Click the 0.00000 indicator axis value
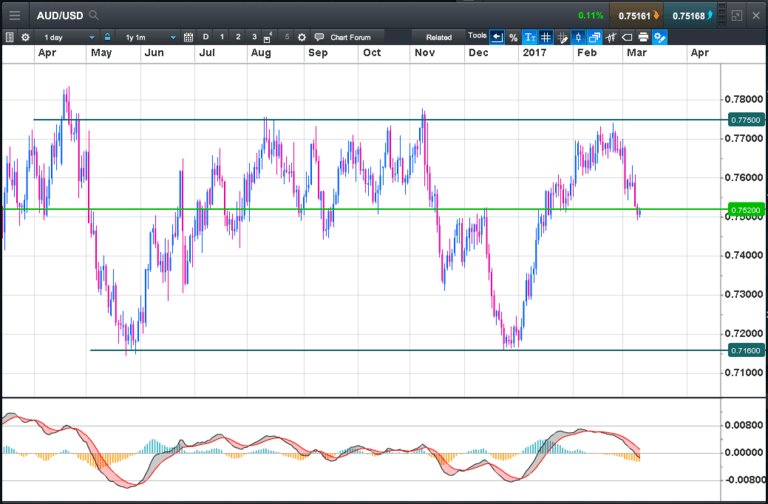The width and height of the screenshot is (768, 504). [744, 453]
